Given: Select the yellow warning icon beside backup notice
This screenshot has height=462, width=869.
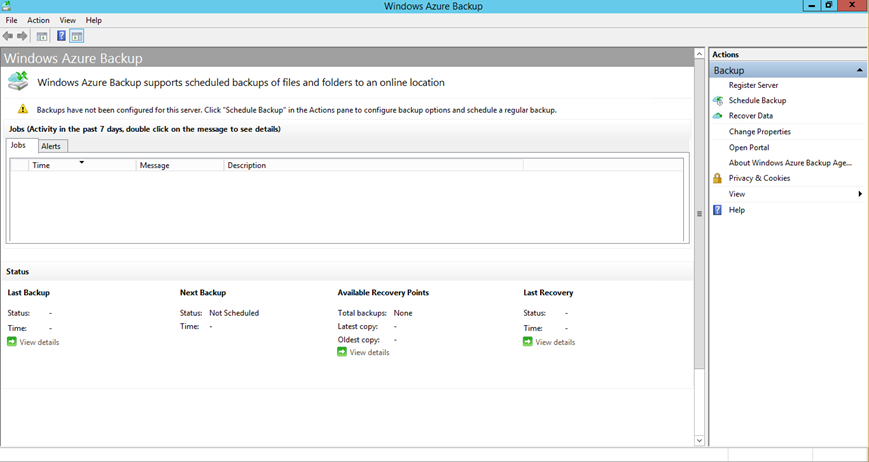Looking at the screenshot, I should [22, 109].
